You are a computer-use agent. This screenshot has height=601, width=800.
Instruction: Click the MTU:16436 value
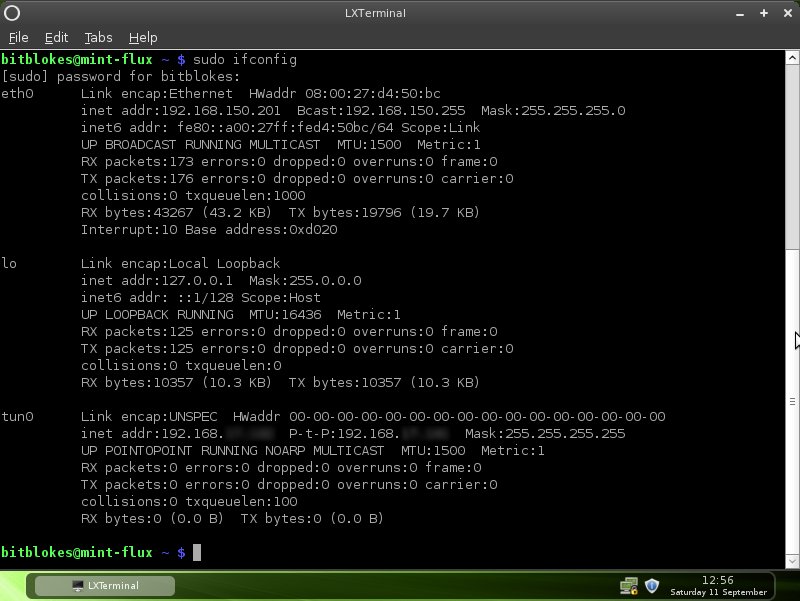coord(285,315)
